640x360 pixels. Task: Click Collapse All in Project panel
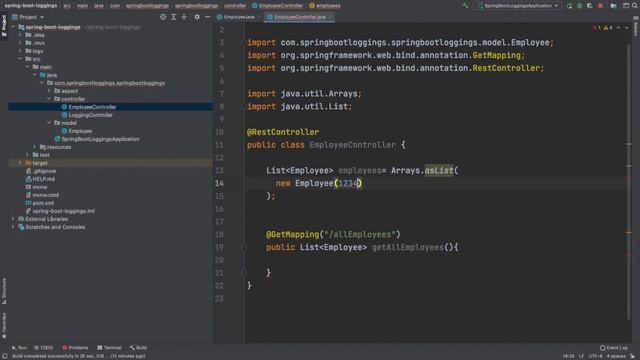pos(184,17)
